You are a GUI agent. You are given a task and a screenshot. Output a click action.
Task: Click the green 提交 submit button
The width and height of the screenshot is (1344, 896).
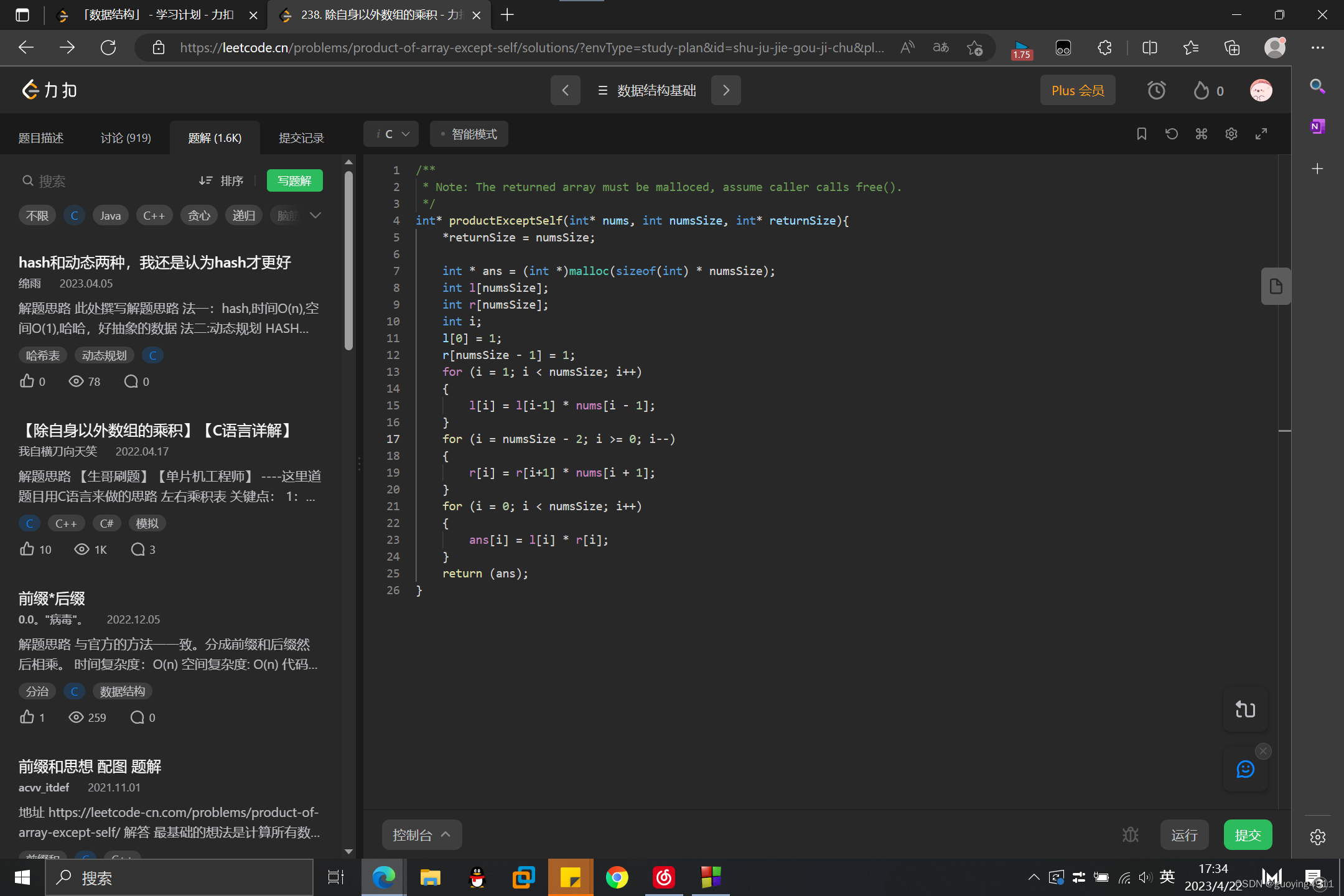(x=1247, y=835)
